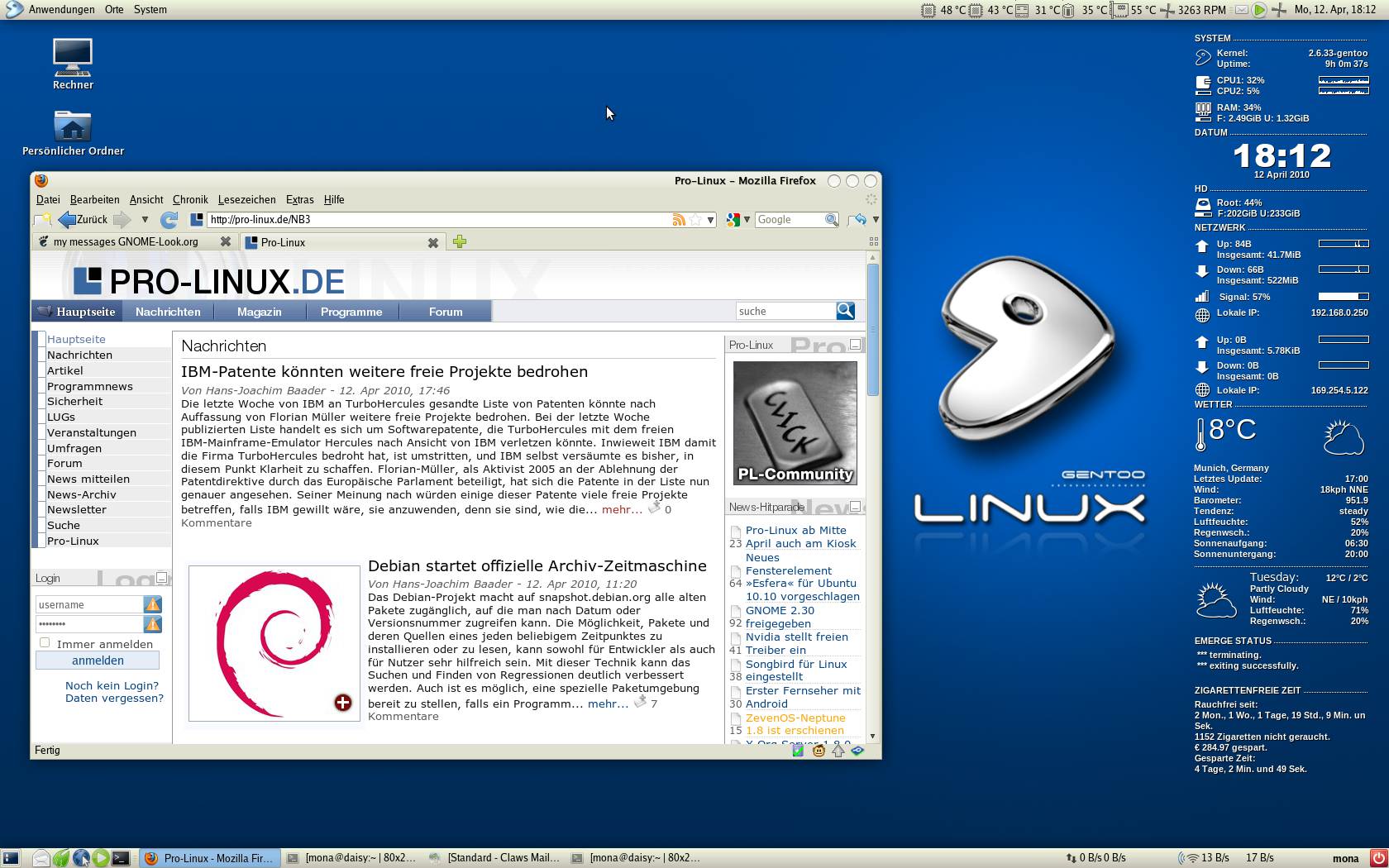Click the new-tab page icon left of Zurück
Screen dimensions: 1389x868
coord(42,219)
